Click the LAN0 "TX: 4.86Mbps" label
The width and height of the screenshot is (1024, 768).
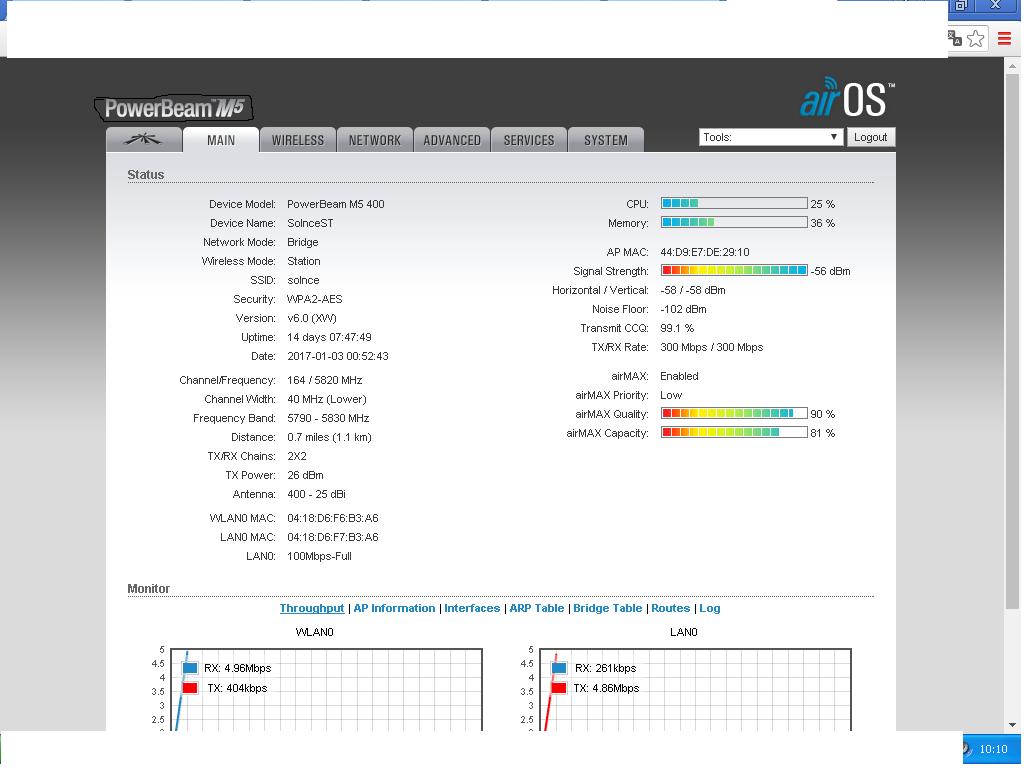click(606, 688)
